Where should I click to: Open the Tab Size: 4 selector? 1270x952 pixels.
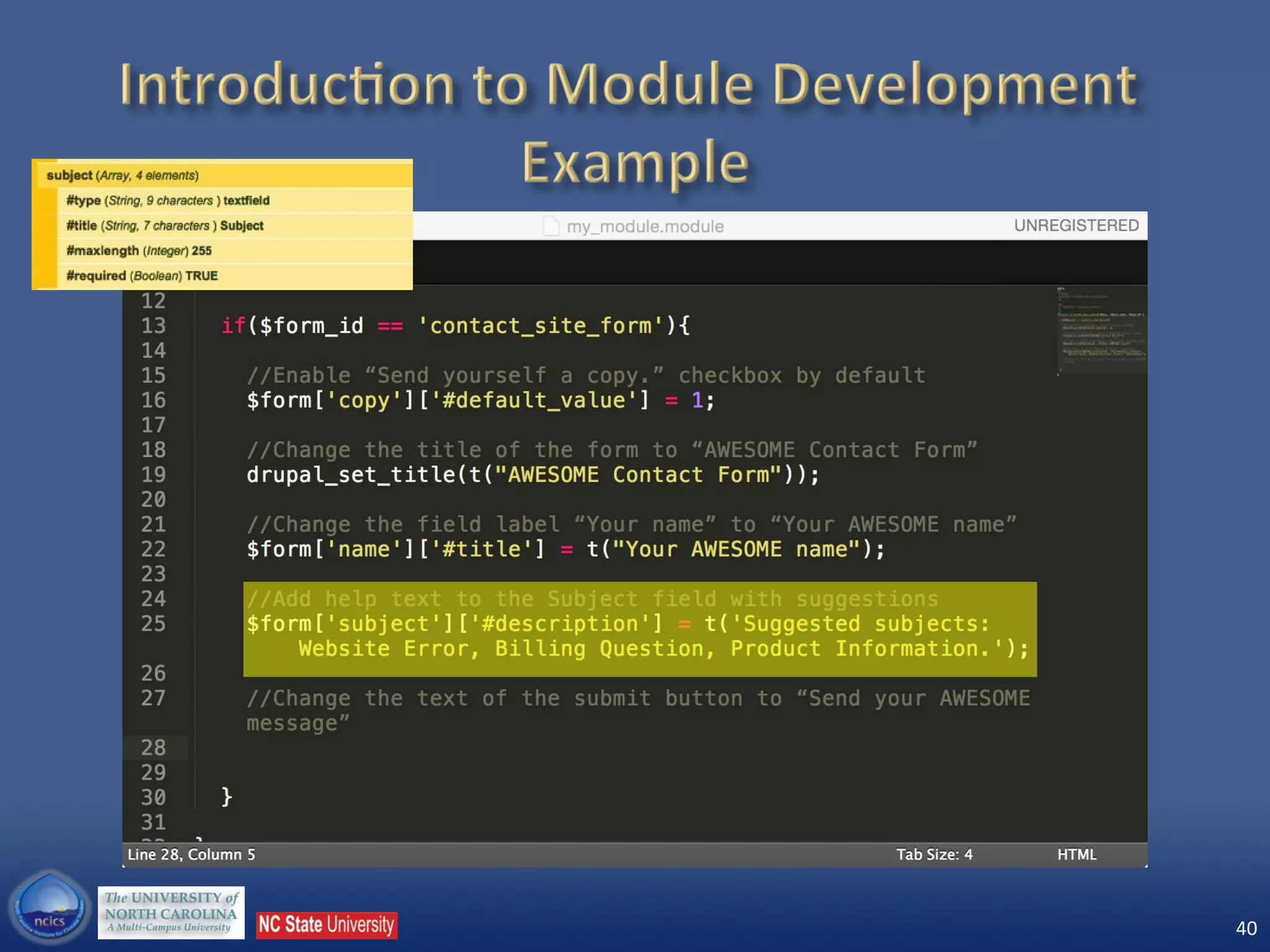click(934, 855)
